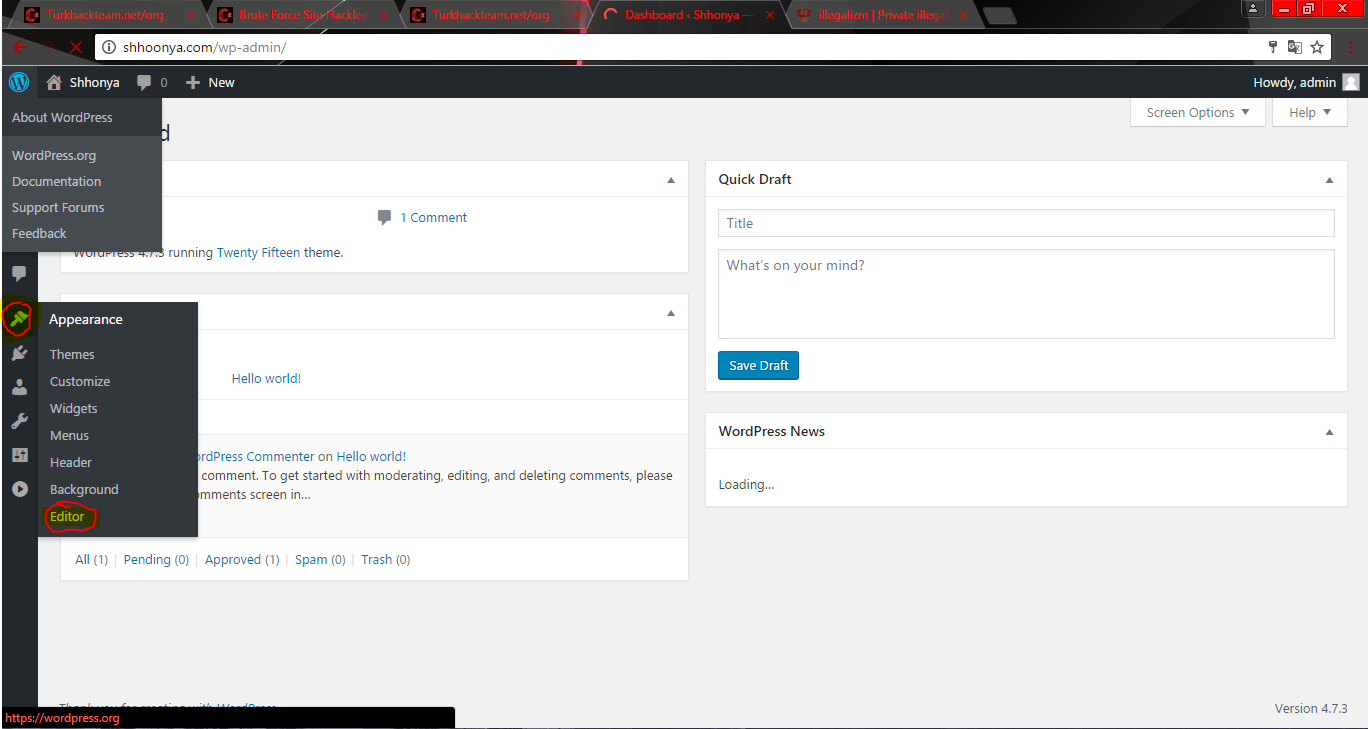Filter comments by Approved (1)
Screen dimensions: 1368x729
point(242,559)
